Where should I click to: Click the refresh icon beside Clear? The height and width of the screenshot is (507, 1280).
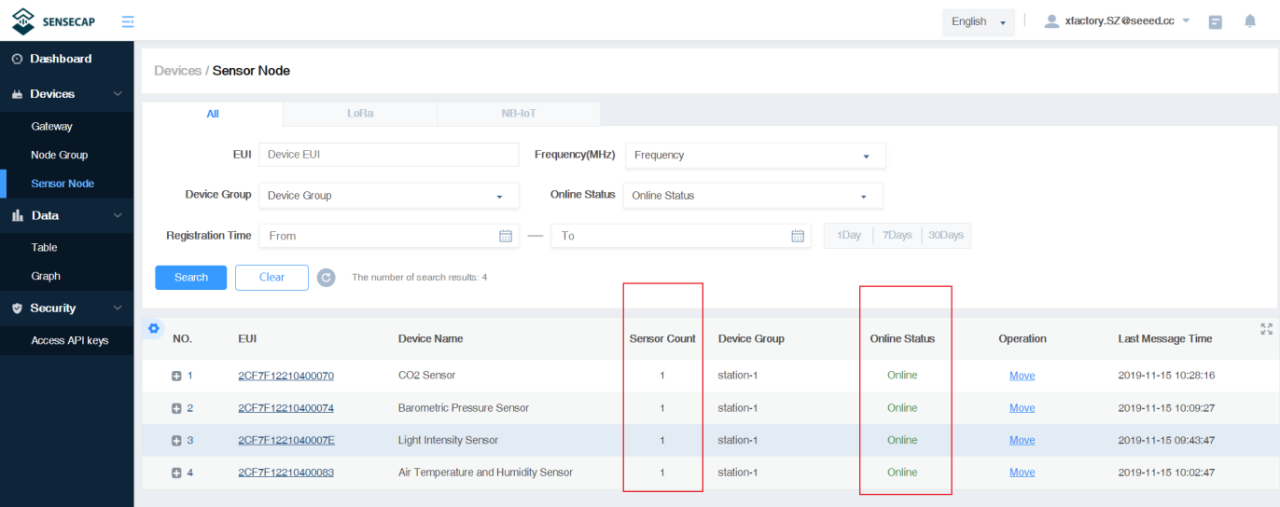tap(326, 277)
